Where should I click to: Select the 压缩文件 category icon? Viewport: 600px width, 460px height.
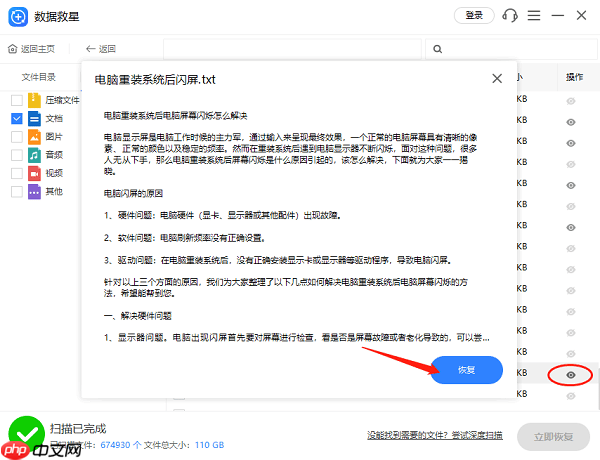pos(34,100)
